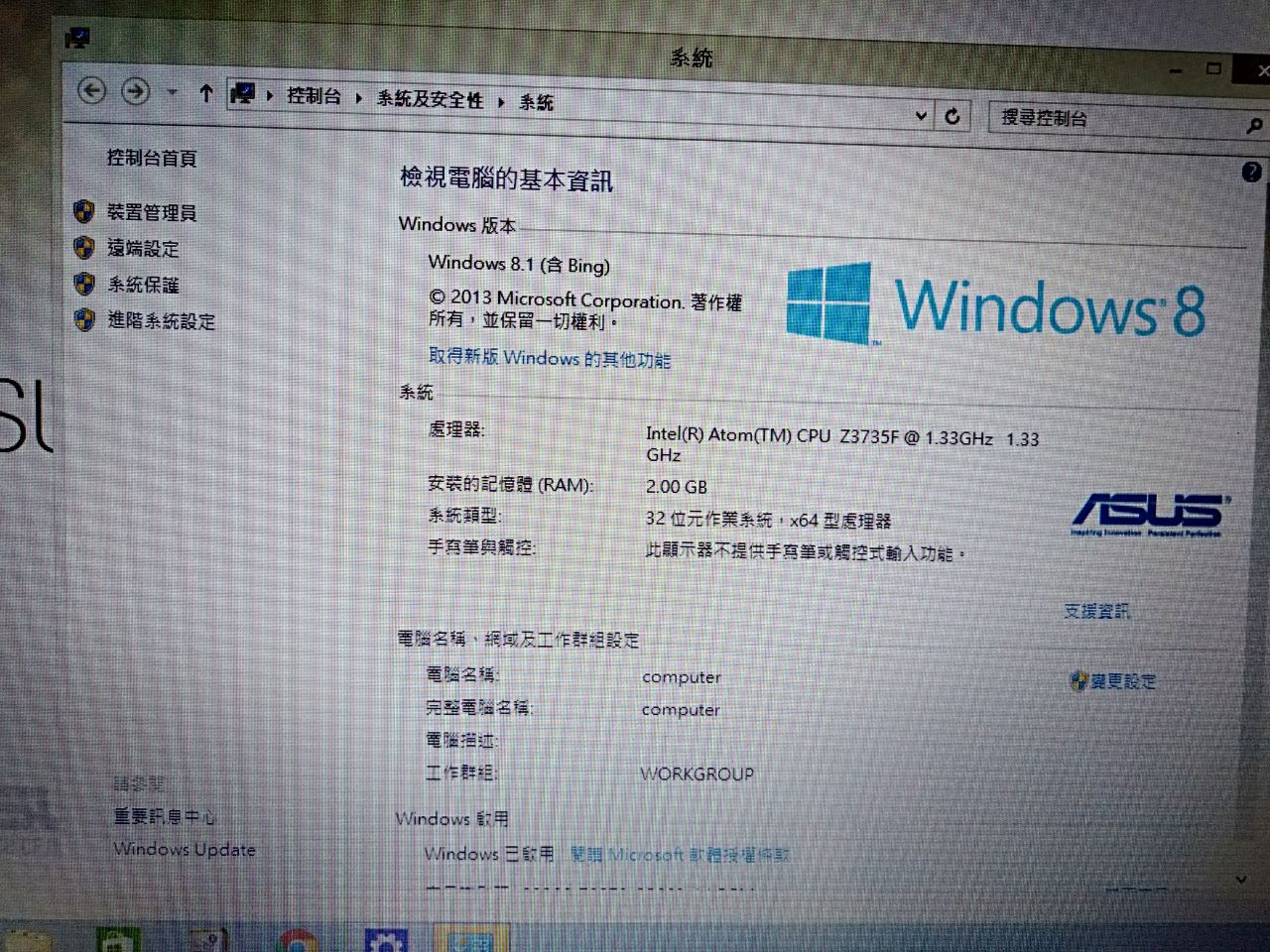Click the system icon in the title bar
This screenshot has width=1270, height=952.
(x=77, y=38)
